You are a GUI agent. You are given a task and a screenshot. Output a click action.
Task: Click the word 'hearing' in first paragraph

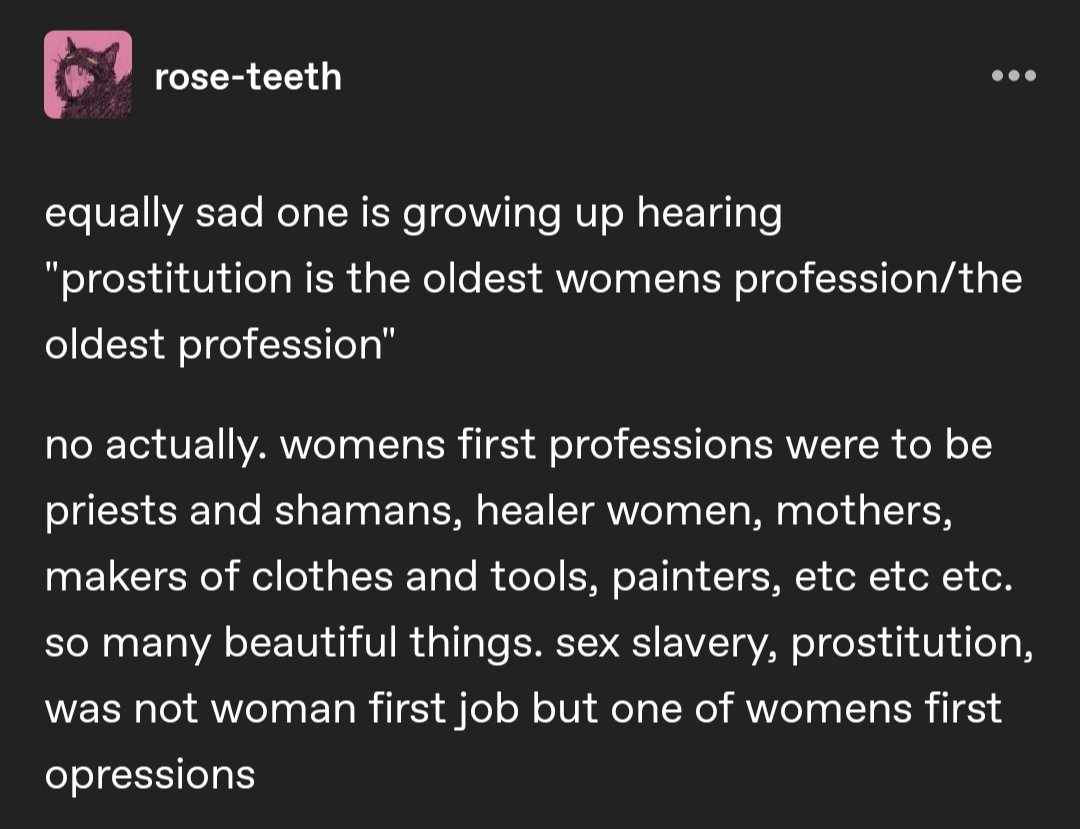point(709,214)
